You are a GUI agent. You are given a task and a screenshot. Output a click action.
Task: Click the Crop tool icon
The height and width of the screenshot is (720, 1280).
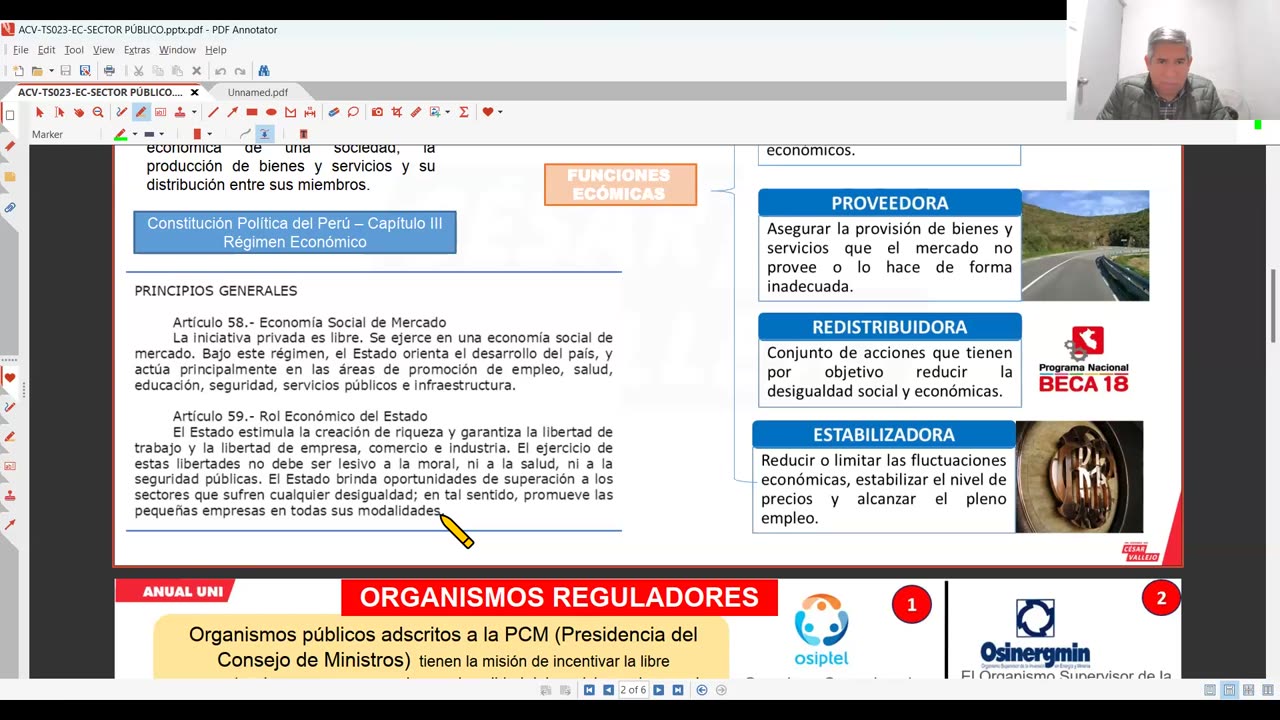click(x=396, y=112)
